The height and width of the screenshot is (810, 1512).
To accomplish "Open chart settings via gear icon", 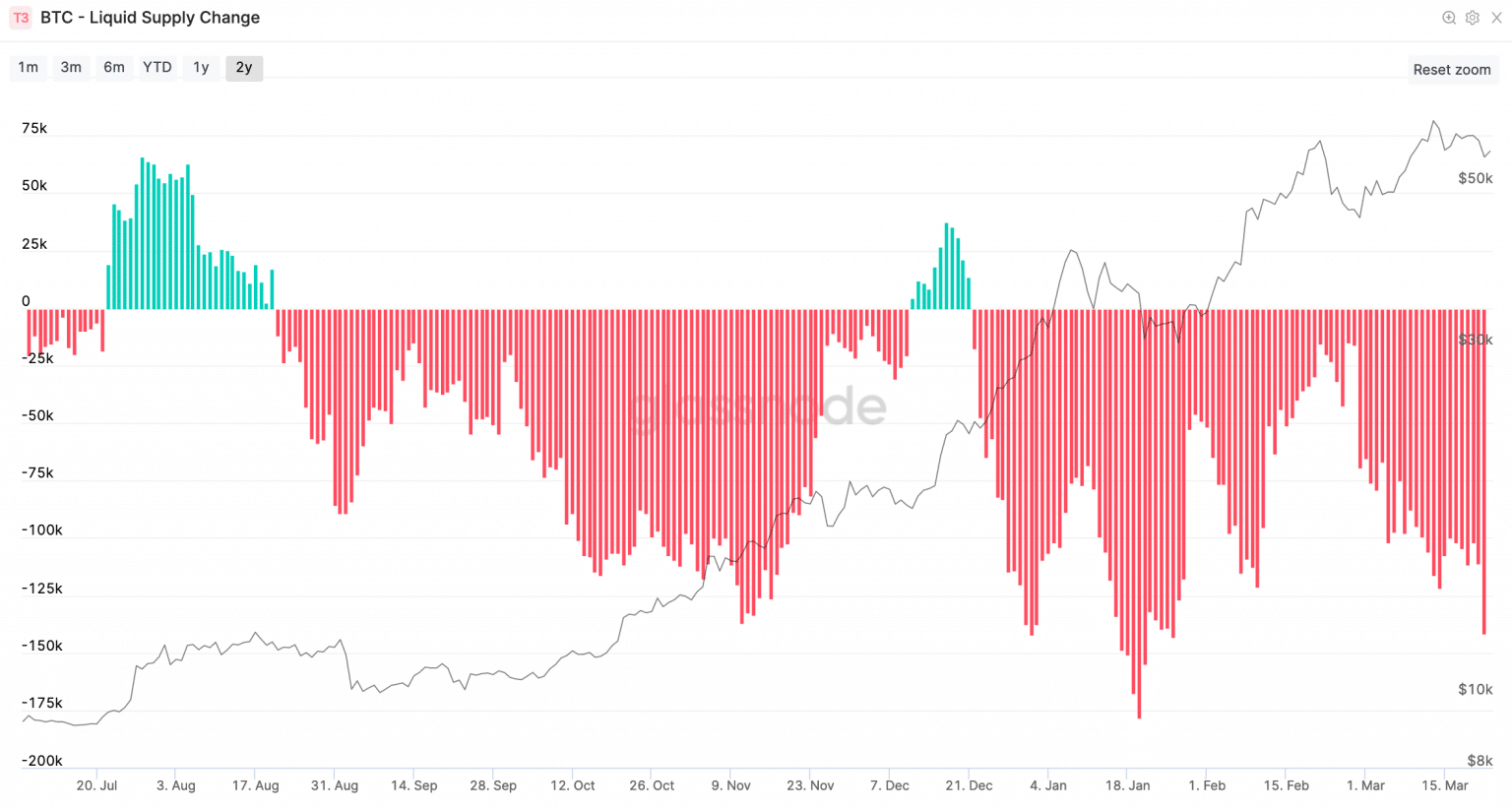I will [1473, 18].
